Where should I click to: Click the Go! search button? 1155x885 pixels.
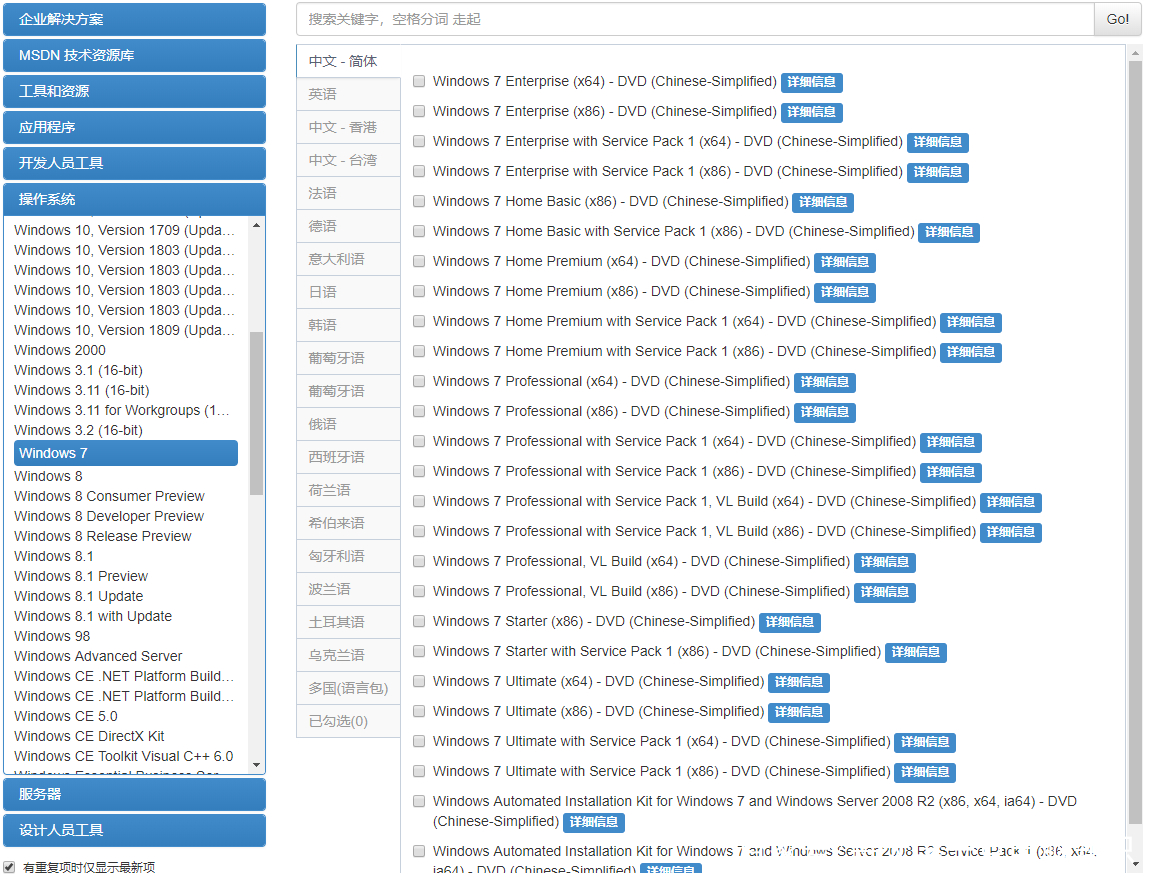point(1117,19)
